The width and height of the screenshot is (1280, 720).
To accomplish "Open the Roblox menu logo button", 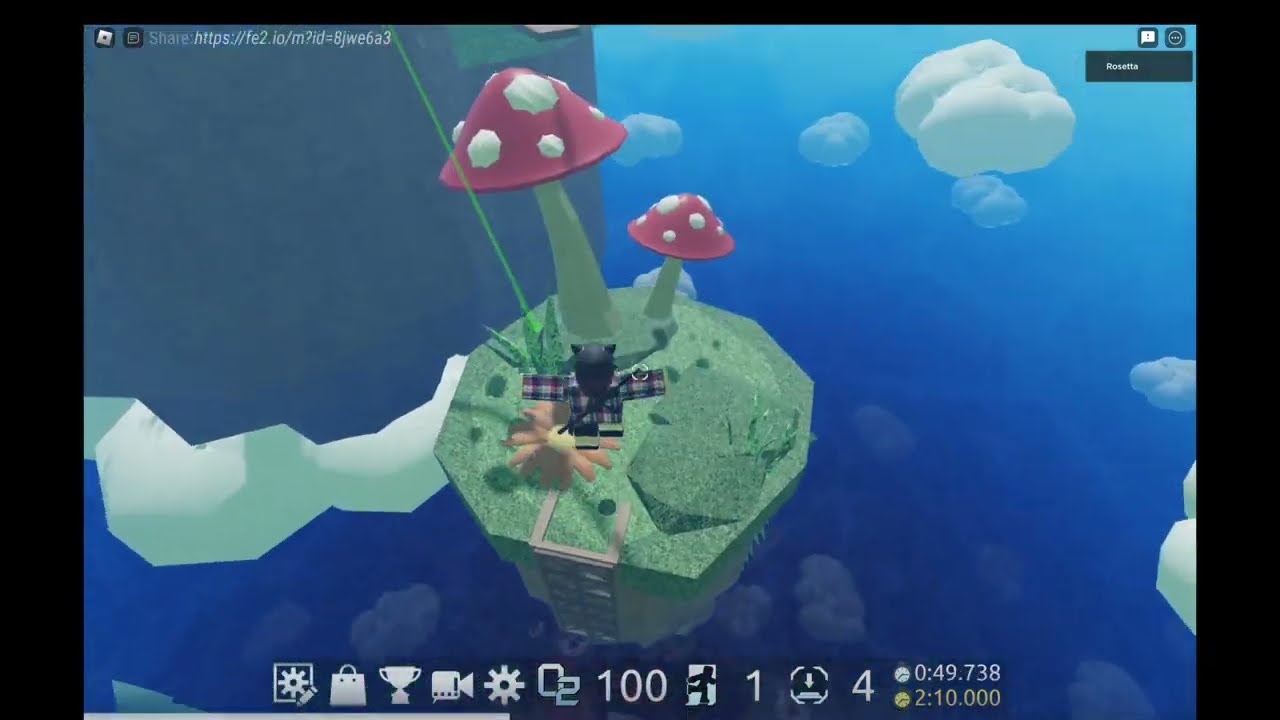I will [x=104, y=38].
